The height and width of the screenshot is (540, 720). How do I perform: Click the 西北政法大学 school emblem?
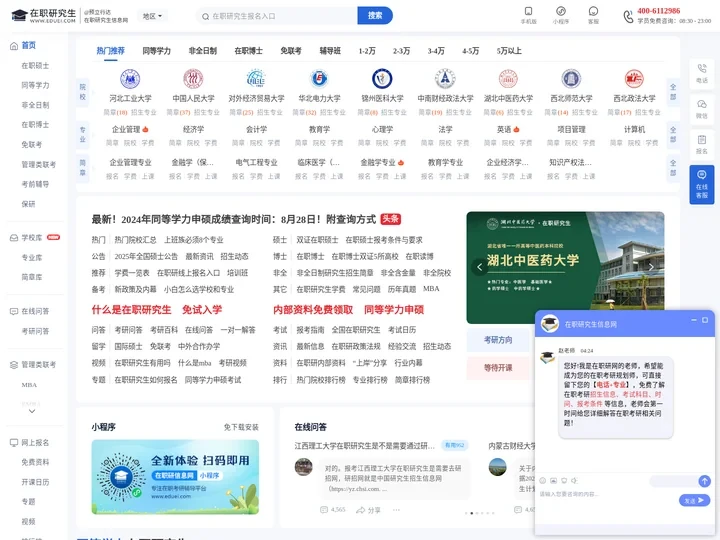pos(634,79)
